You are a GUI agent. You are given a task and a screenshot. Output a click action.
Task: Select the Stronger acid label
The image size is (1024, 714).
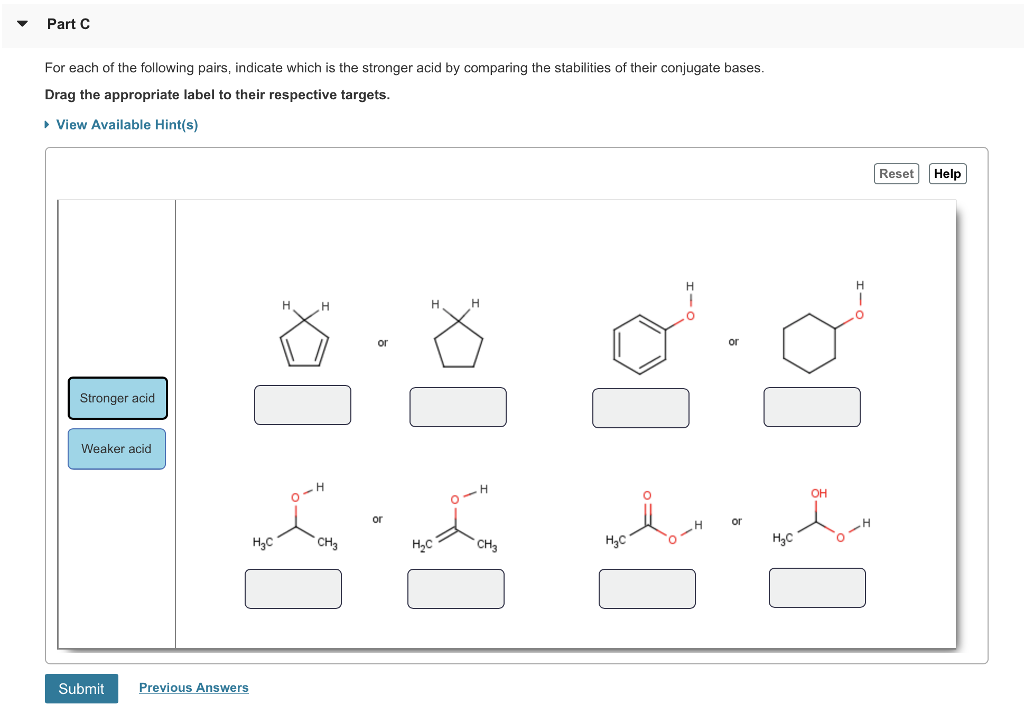117,398
